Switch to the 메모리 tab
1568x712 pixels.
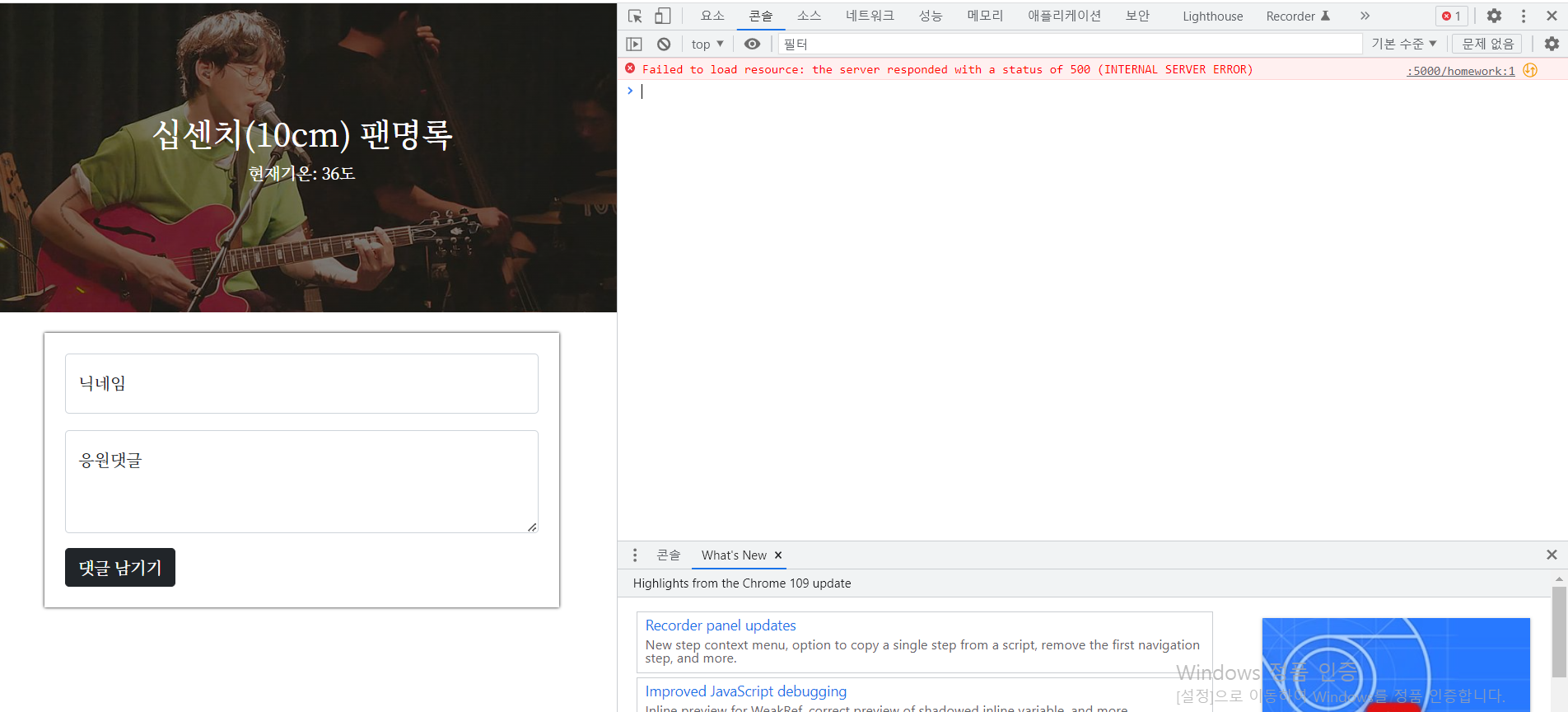pos(985,16)
